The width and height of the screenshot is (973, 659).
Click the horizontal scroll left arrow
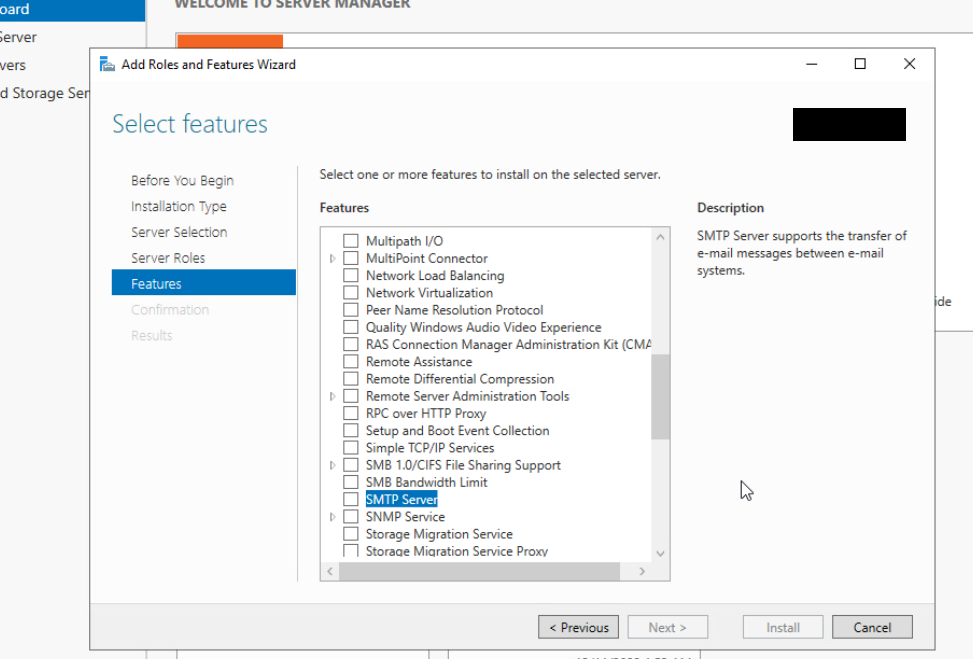tap(330, 571)
